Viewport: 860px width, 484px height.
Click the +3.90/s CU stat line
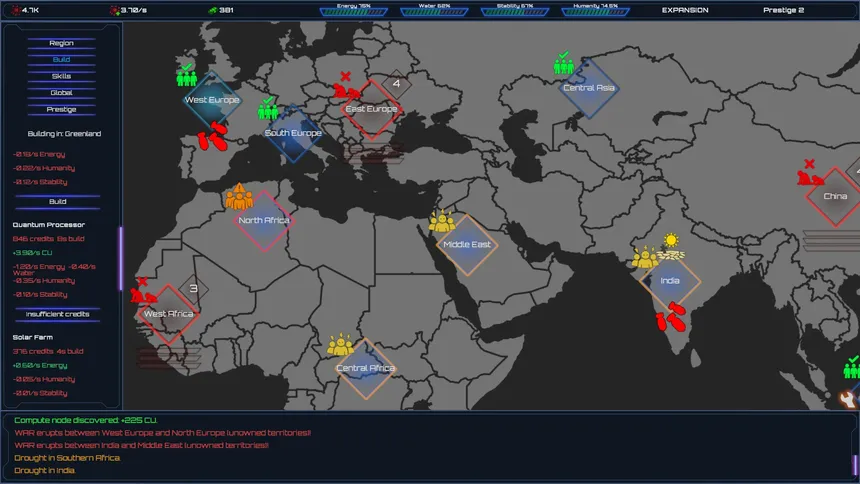[x=32, y=253]
